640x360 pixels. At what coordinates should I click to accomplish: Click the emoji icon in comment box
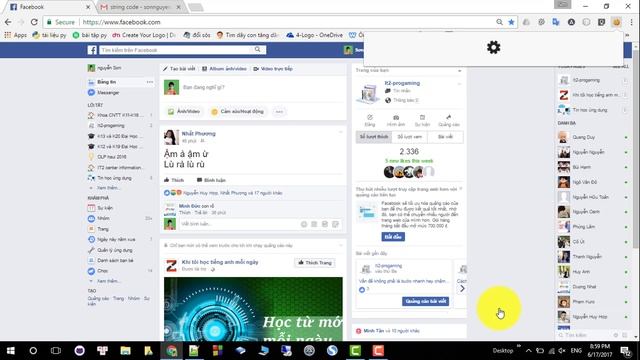304,224
